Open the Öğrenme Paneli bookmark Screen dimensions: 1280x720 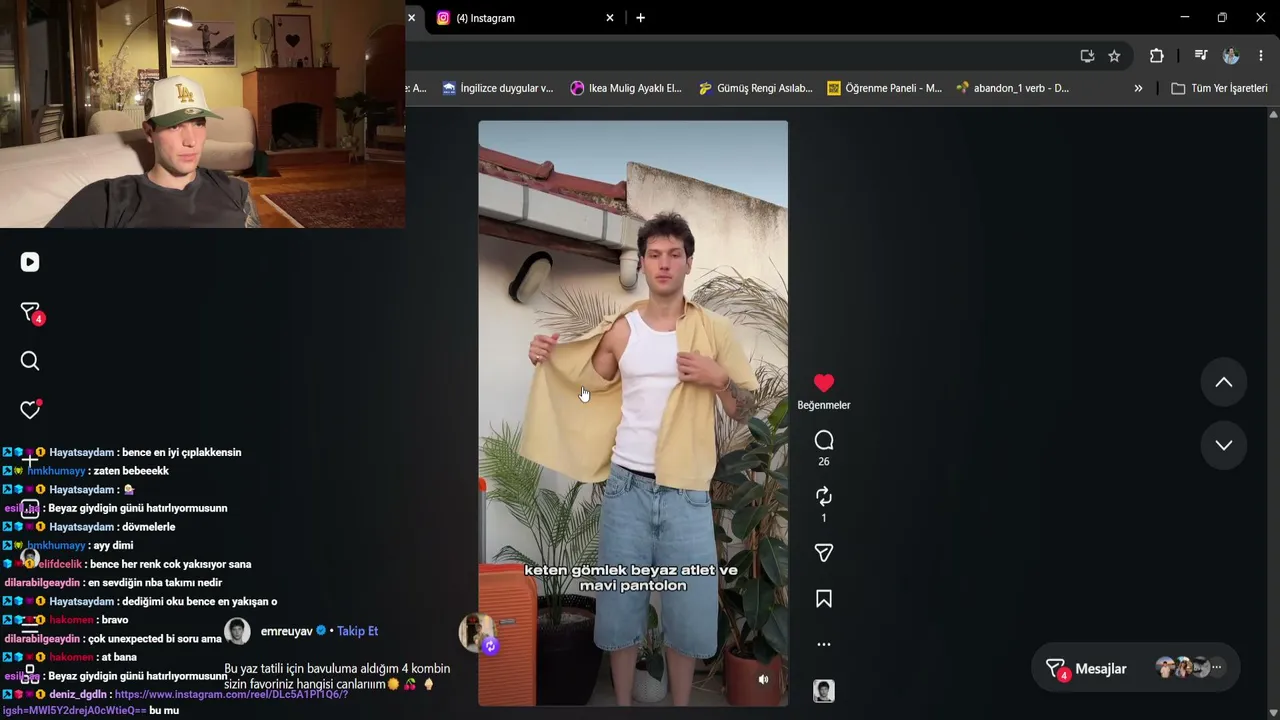click(884, 88)
